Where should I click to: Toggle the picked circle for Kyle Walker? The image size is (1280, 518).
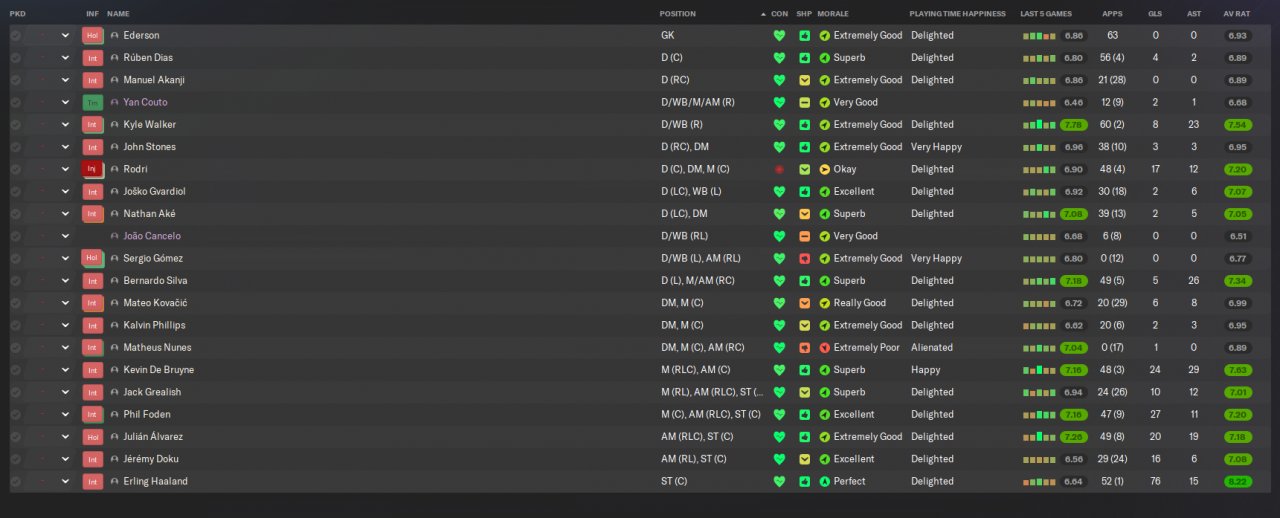15,125
